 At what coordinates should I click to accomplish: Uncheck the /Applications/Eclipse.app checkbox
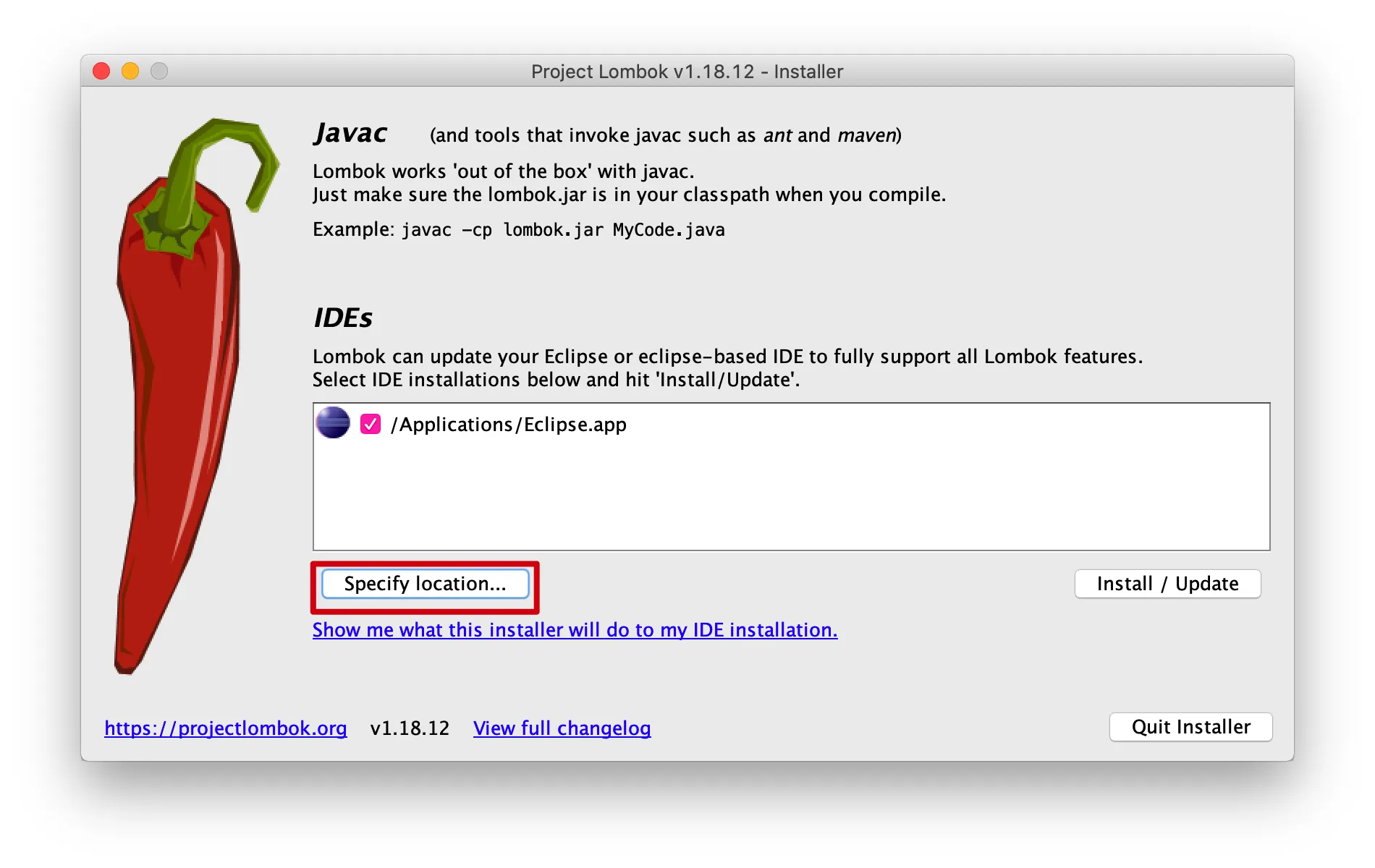[371, 424]
